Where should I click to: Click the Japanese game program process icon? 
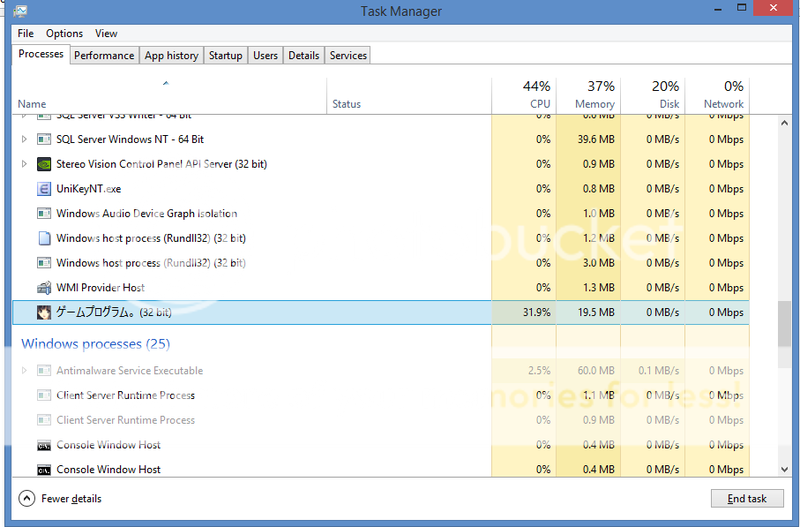pyautogui.click(x=44, y=313)
